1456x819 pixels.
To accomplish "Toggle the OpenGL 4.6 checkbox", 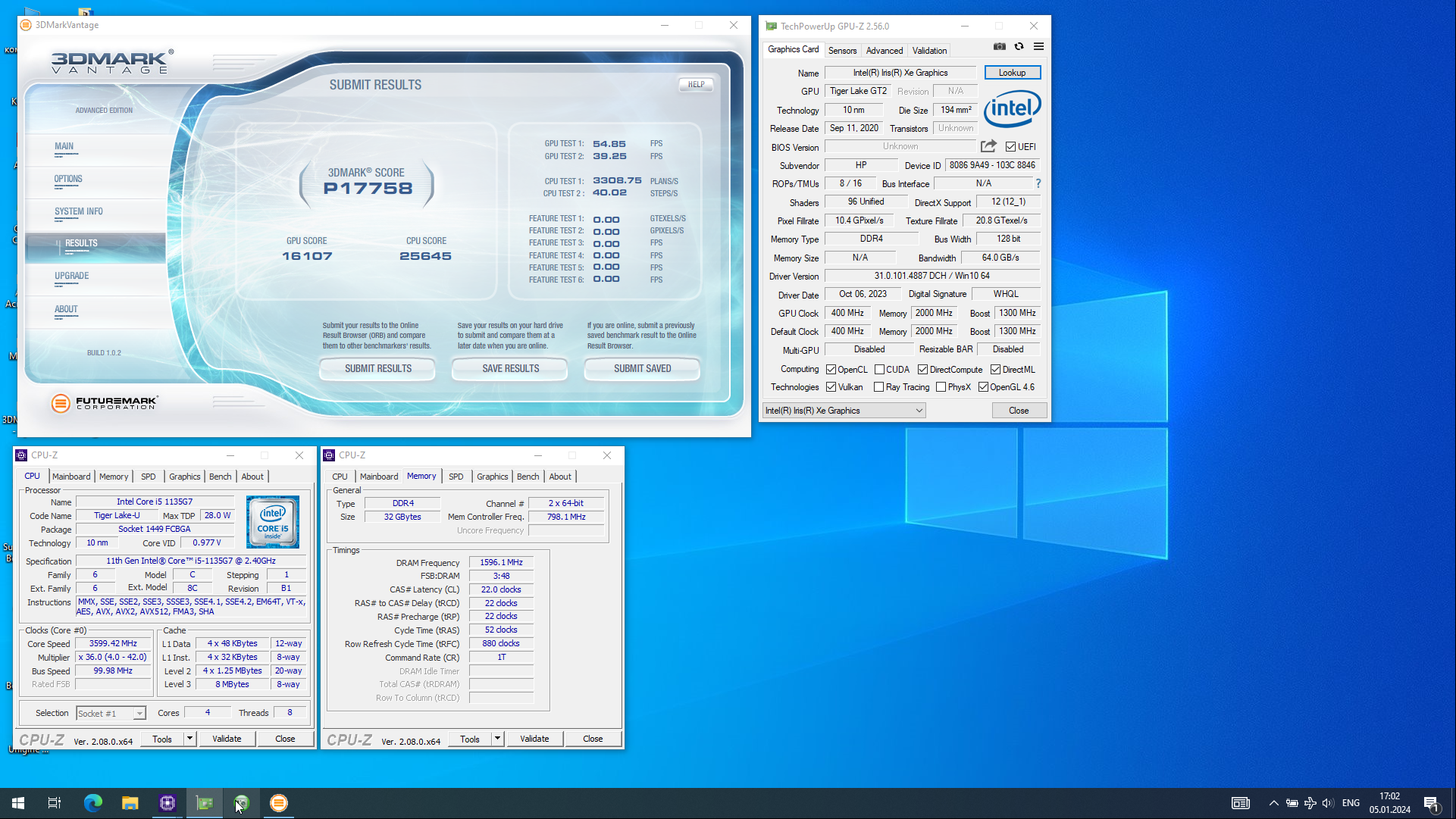I will pos(983,387).
